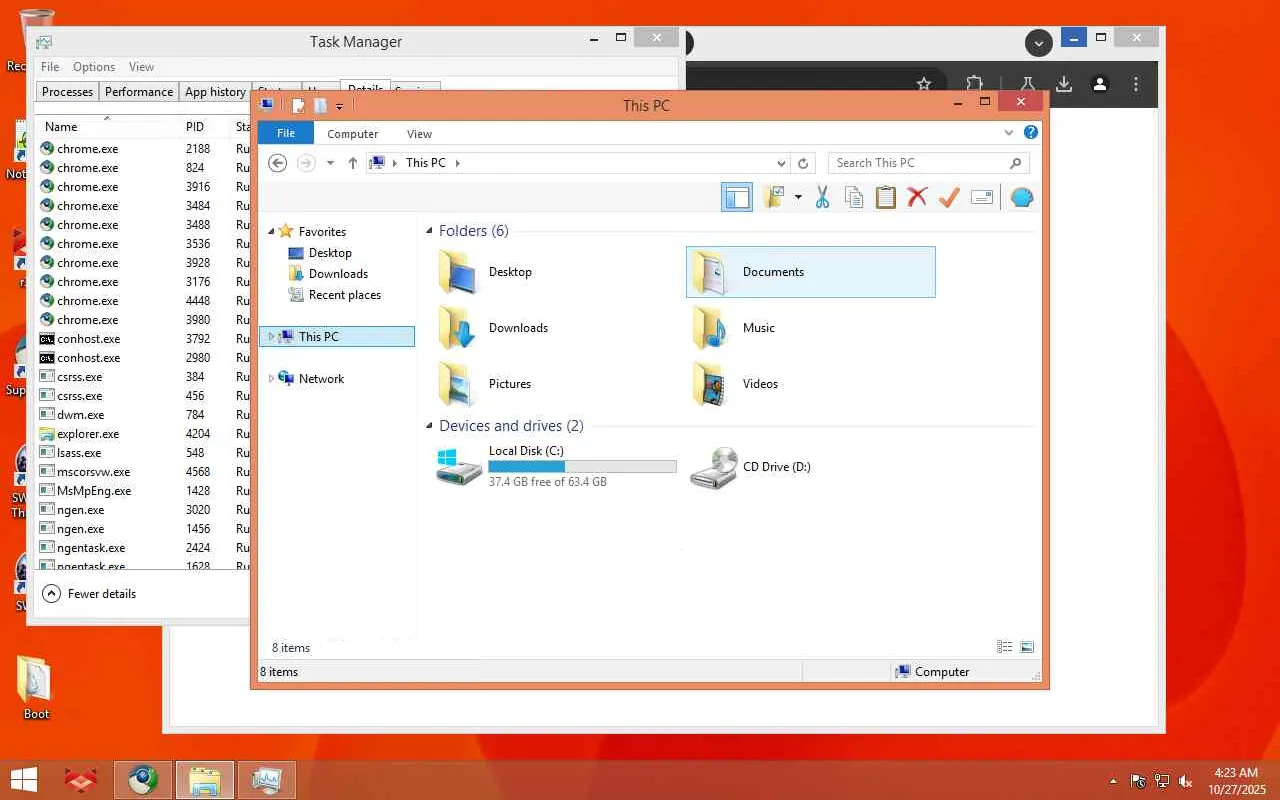Screen dimensions: 1280x800
Task: Sort by Name column in Task Manager
Action: click(61, 127)
